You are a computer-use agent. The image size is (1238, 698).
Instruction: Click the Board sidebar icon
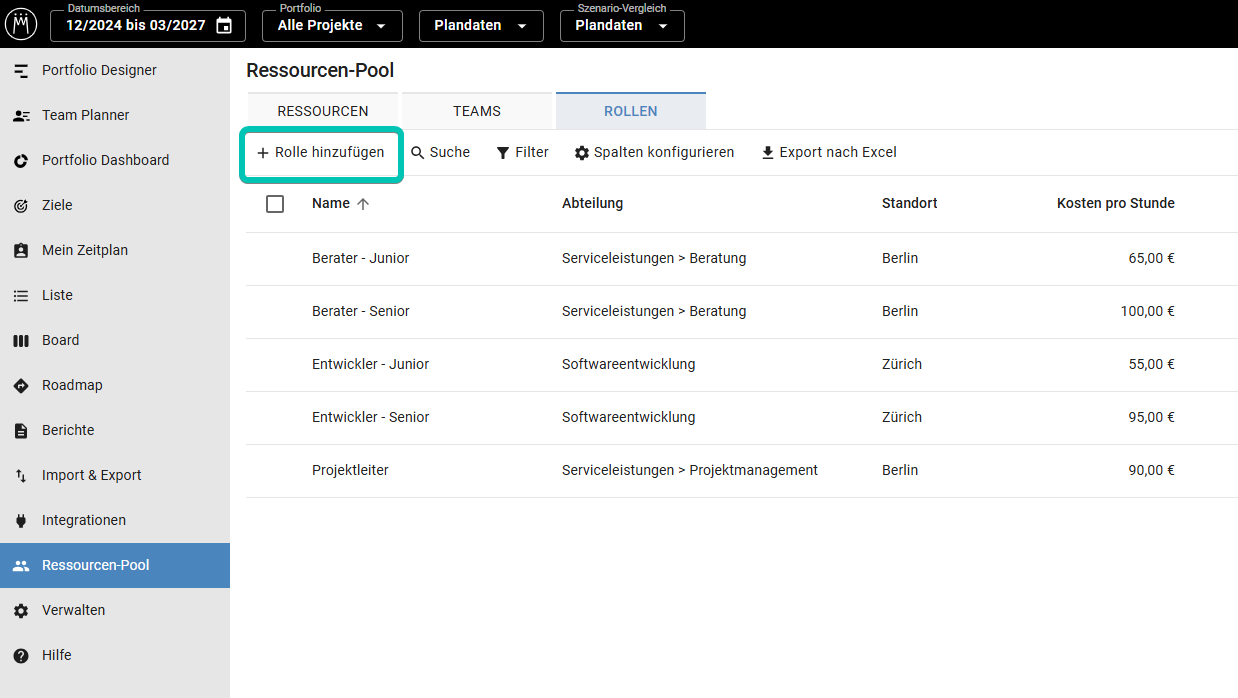[x=21, y=341]
